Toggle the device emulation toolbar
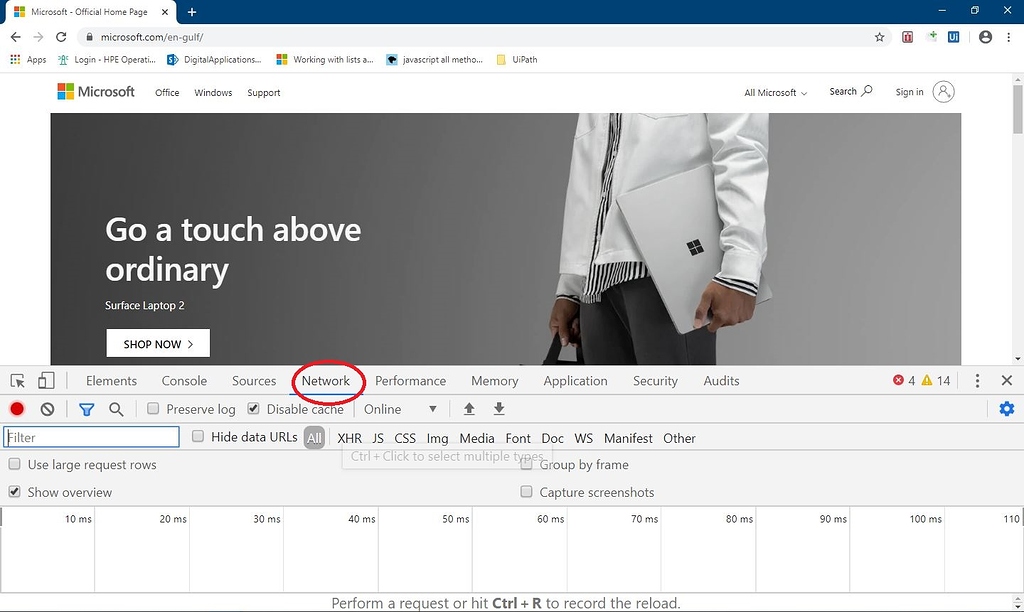This screenshot has width=1024, height=612. (x=45, y=381)
